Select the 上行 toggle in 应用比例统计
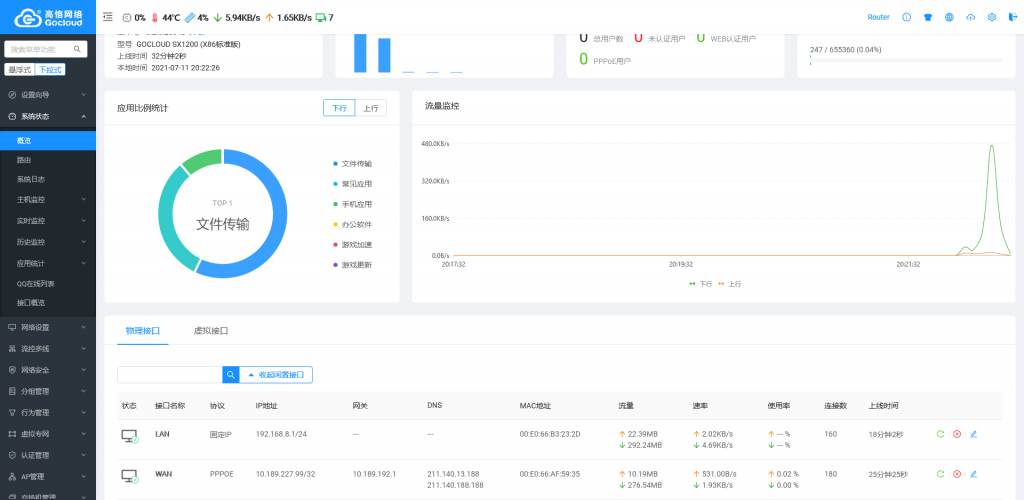This screenshot has height=500, width=1024. (x=371, y=108)
